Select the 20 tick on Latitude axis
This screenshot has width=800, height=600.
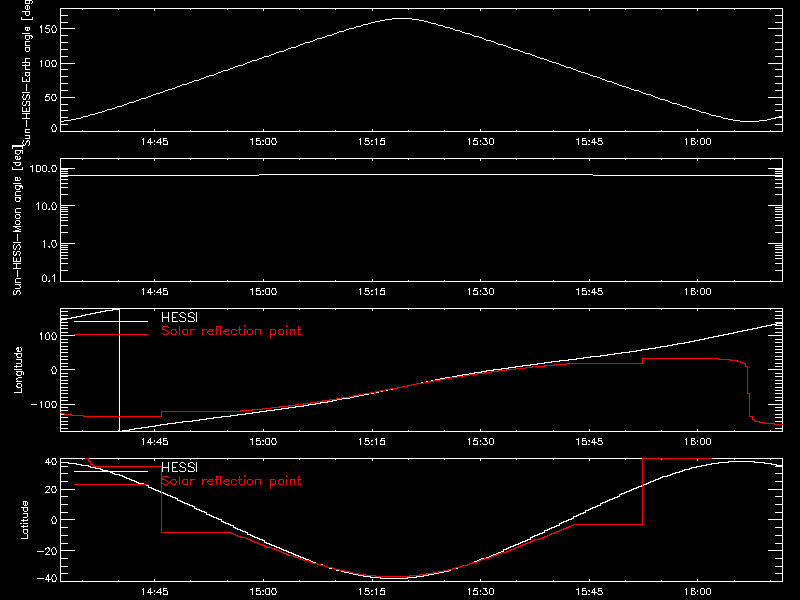pos(51,490)
